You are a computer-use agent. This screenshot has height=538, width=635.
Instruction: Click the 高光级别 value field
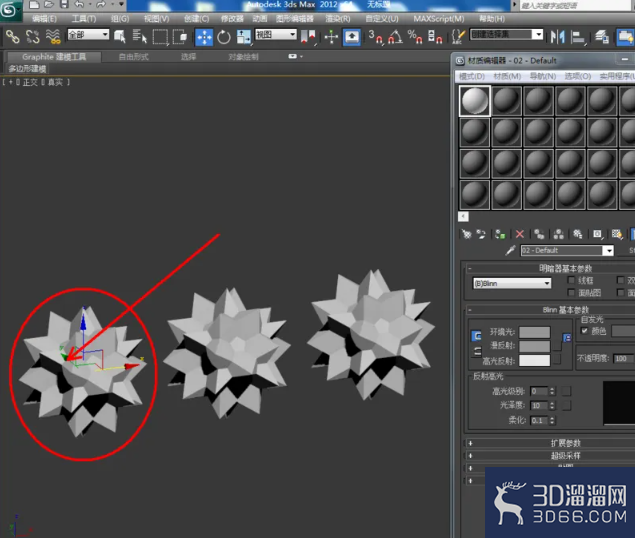click(539, 391)
